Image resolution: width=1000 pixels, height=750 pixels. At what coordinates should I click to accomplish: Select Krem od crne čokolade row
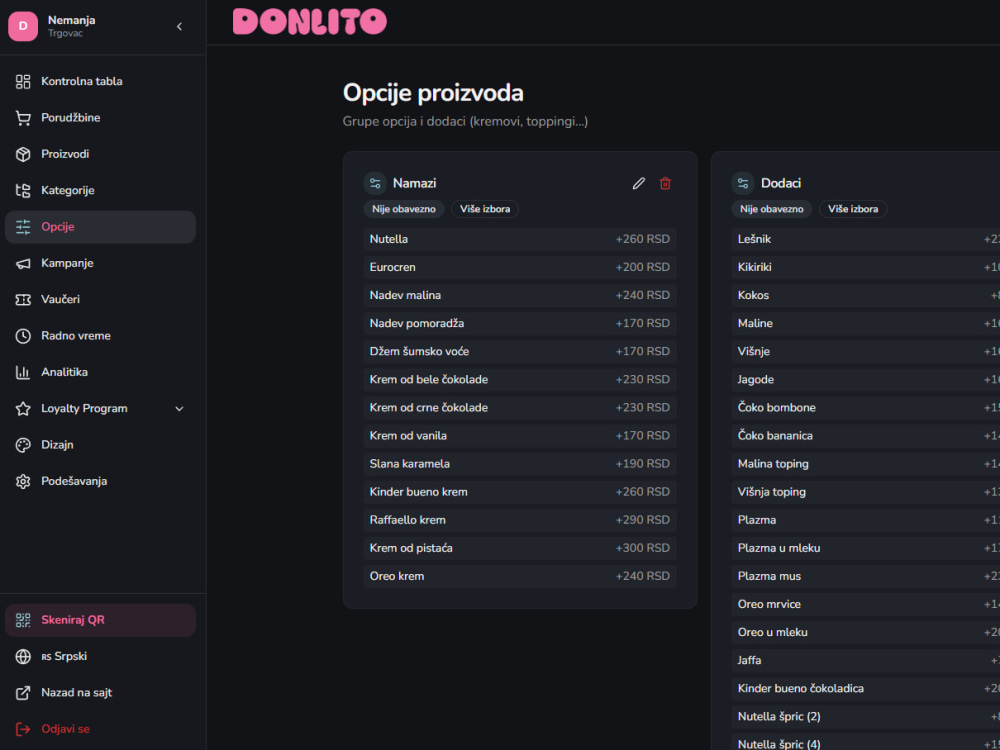coord(520,408)
